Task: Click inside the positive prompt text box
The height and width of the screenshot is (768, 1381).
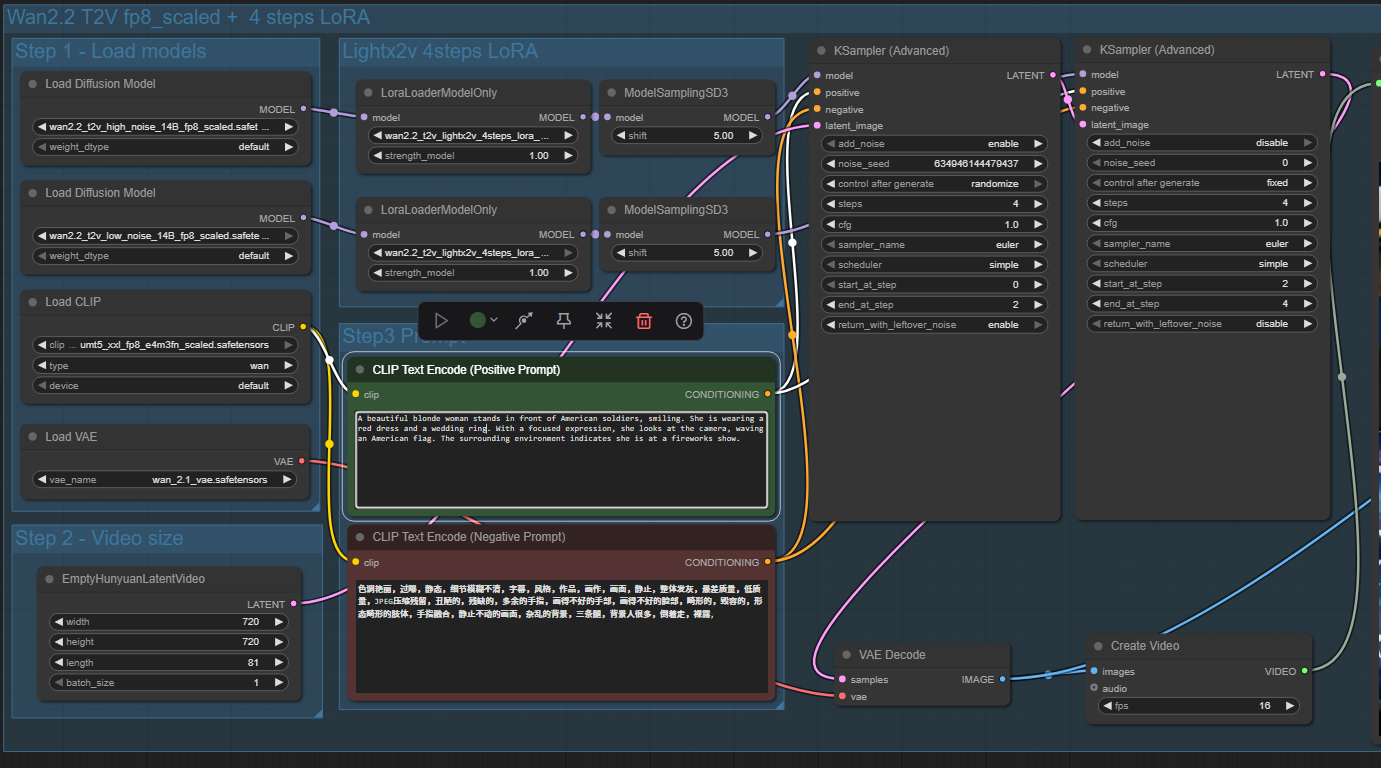Action: (560, 470)
